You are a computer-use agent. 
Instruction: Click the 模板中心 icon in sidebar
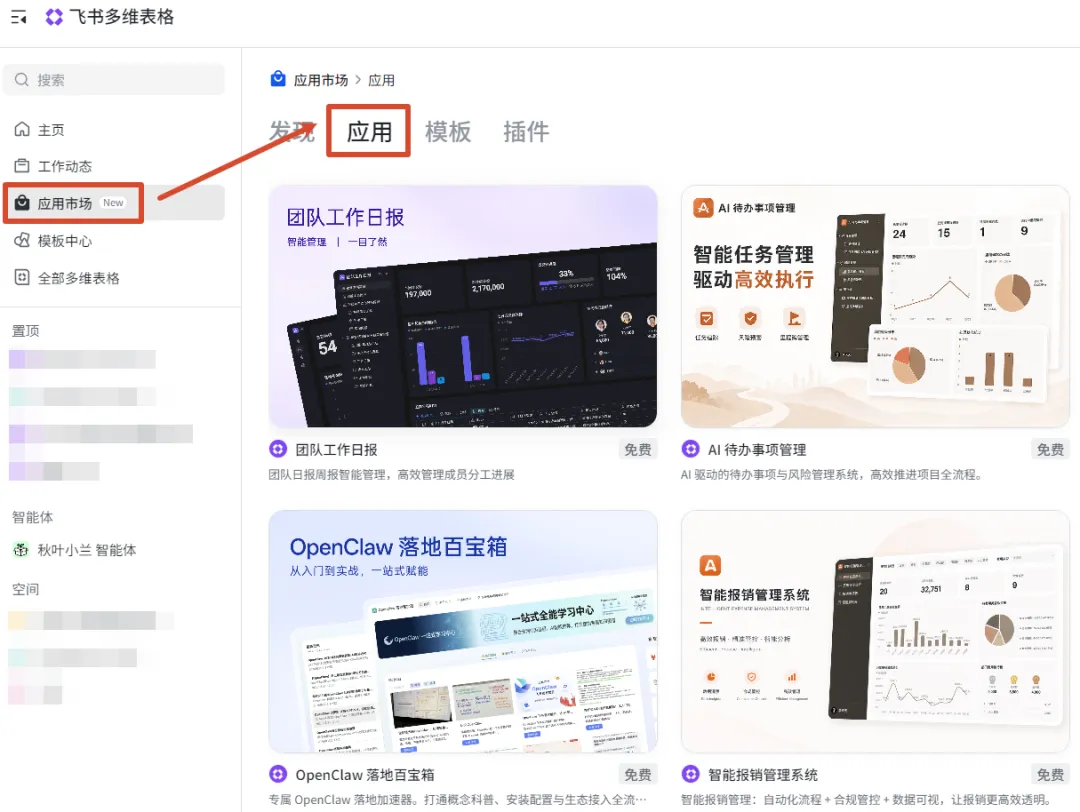coord(22,240)
